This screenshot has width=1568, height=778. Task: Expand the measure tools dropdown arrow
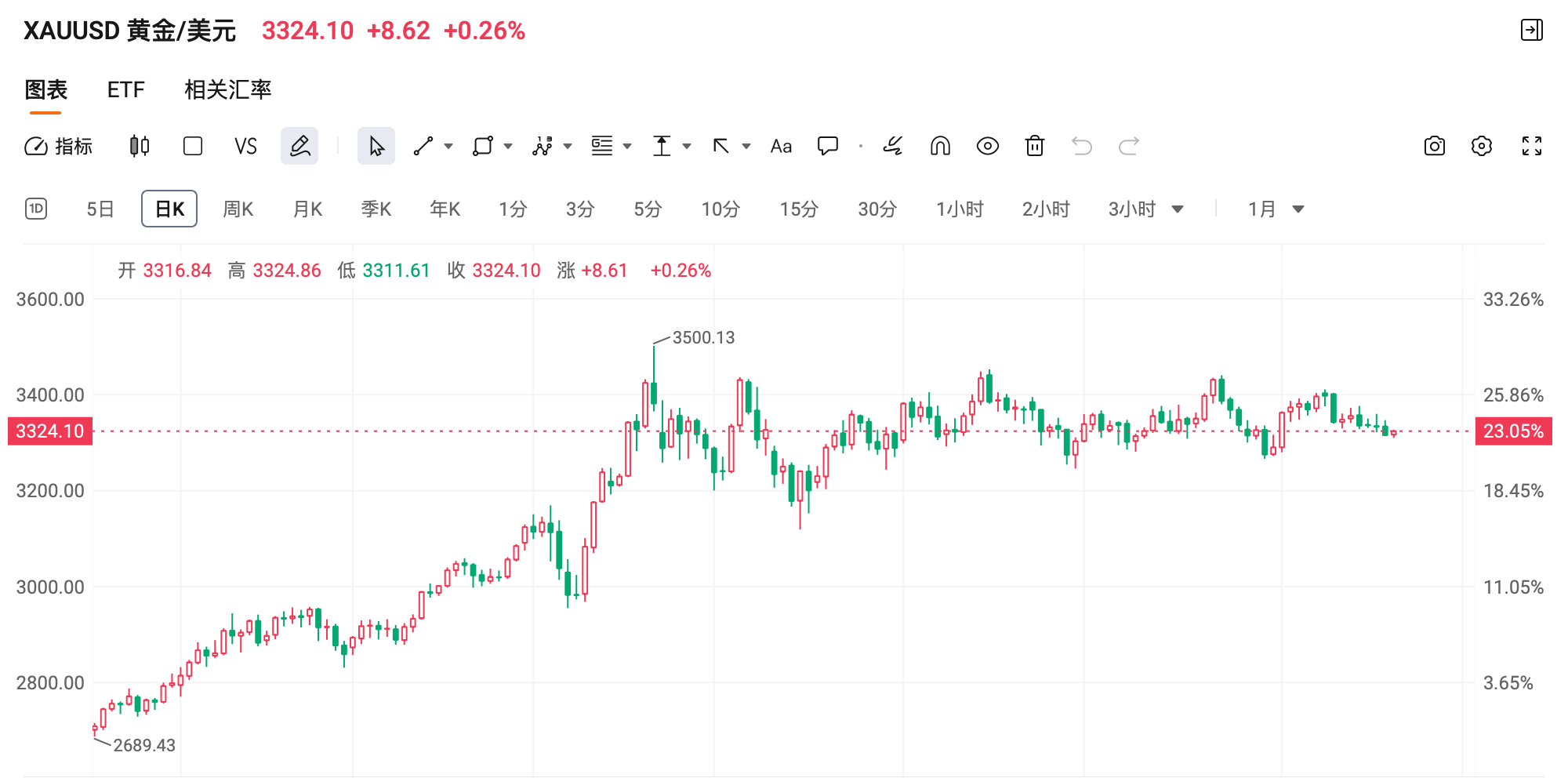687,147
